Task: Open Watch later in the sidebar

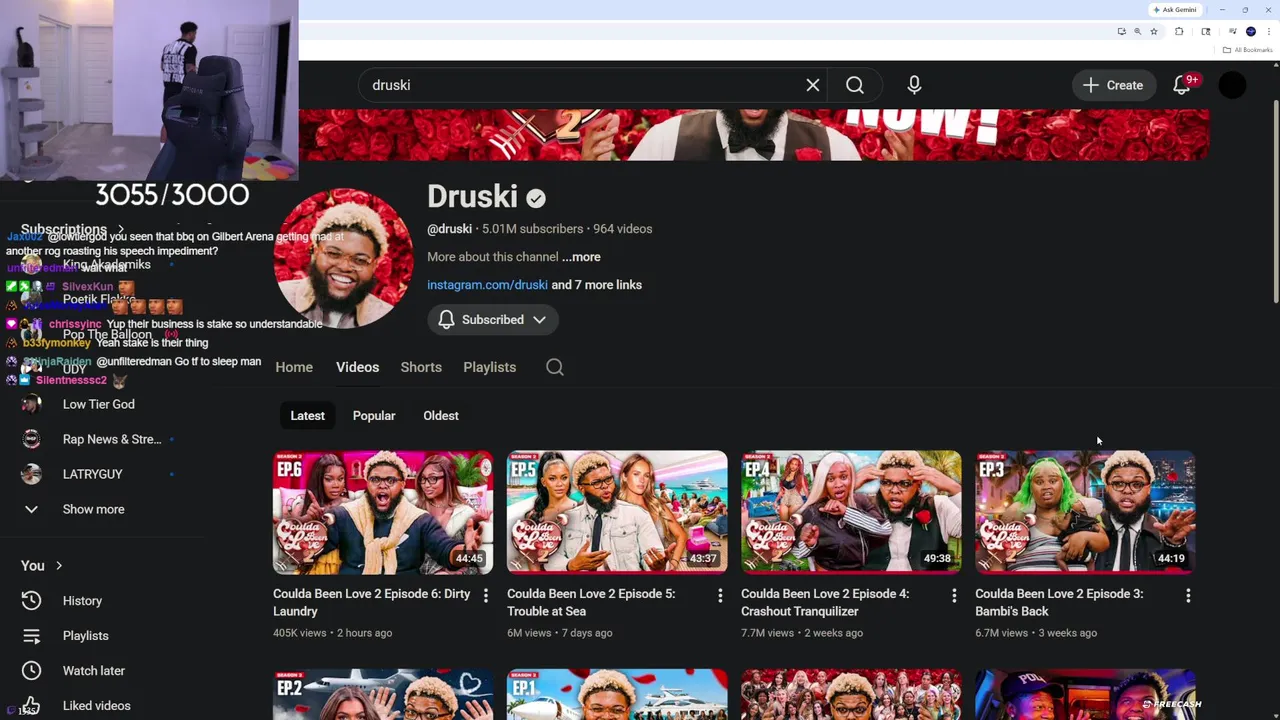Action: click(93, 671)
